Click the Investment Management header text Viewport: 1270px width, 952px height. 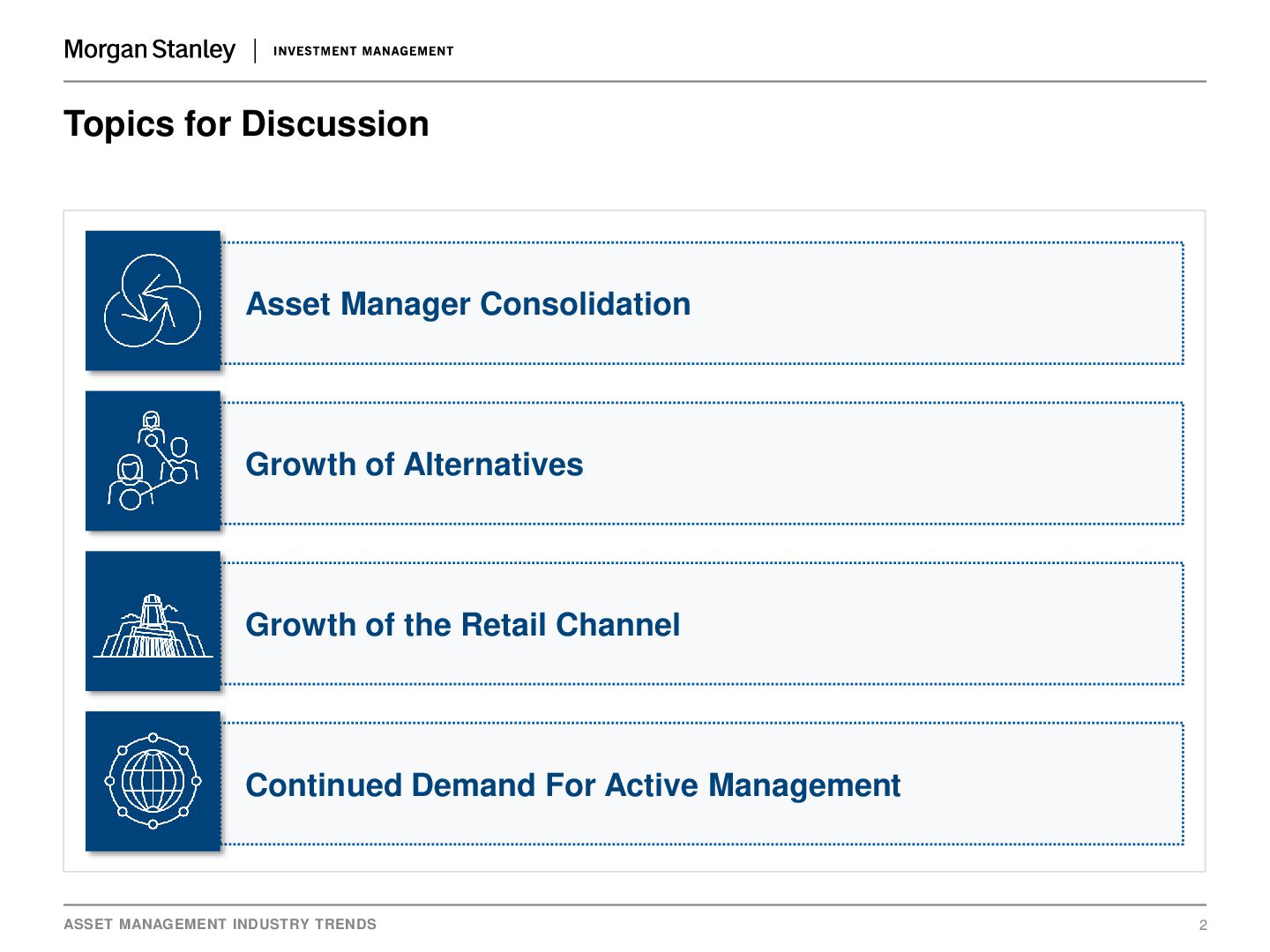click(363, 51)
